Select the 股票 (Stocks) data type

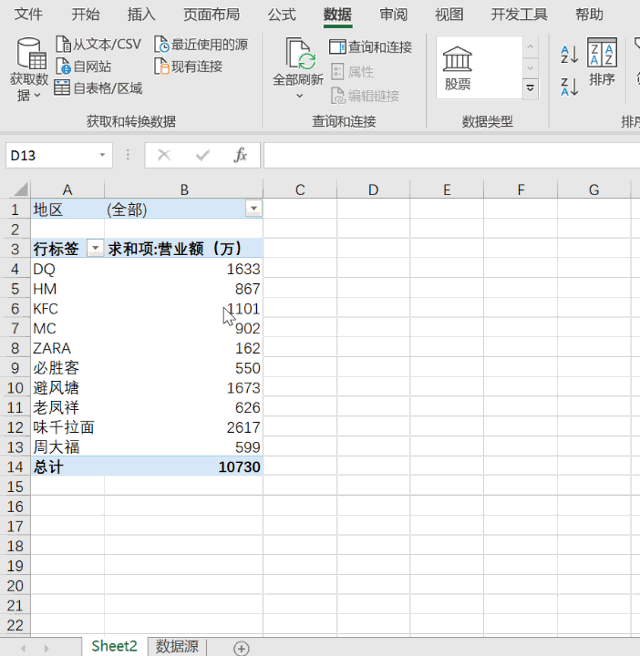[x=457, y=68]
